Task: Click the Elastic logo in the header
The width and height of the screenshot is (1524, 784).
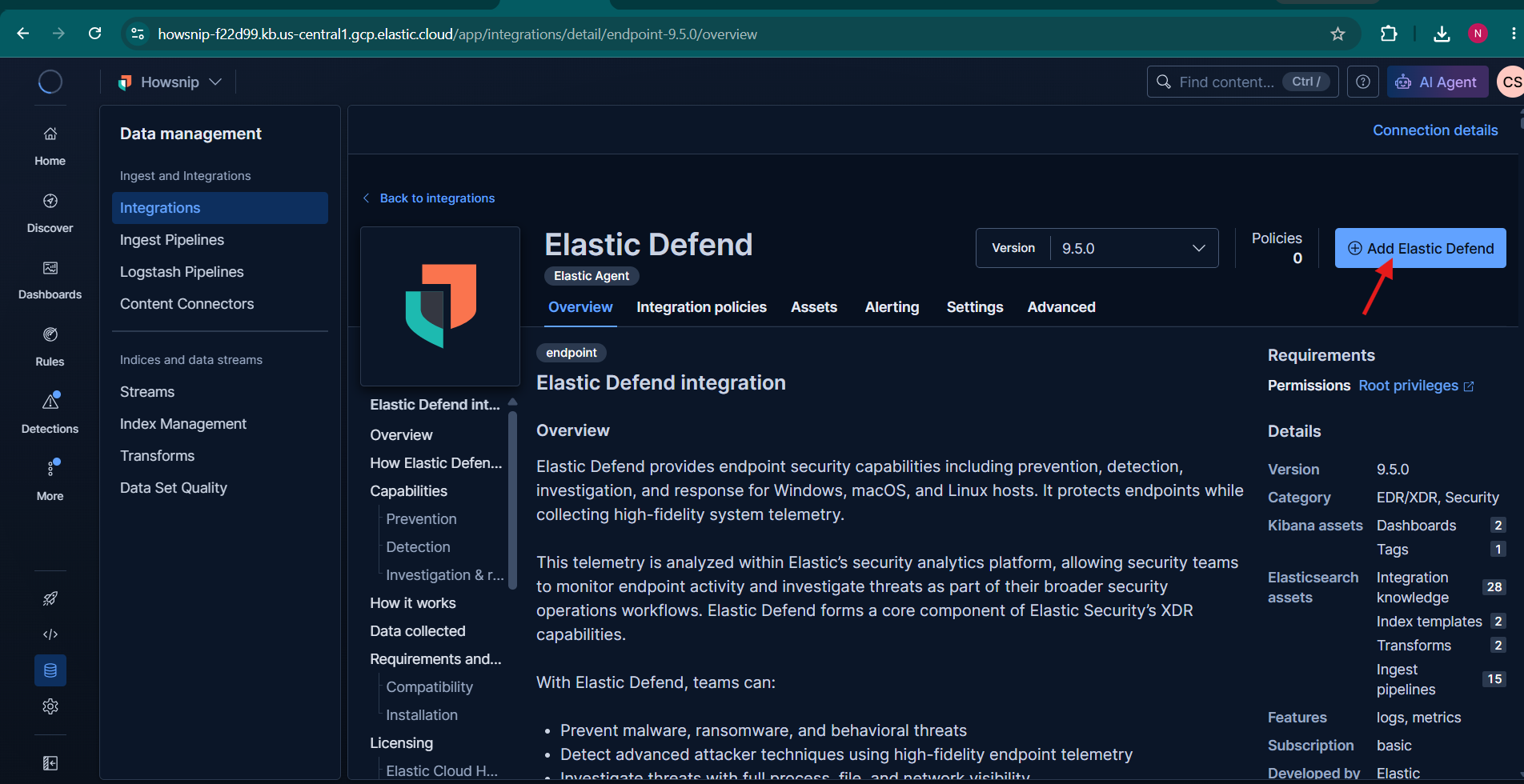Action: pyautogui.click(x=50, y=82)
